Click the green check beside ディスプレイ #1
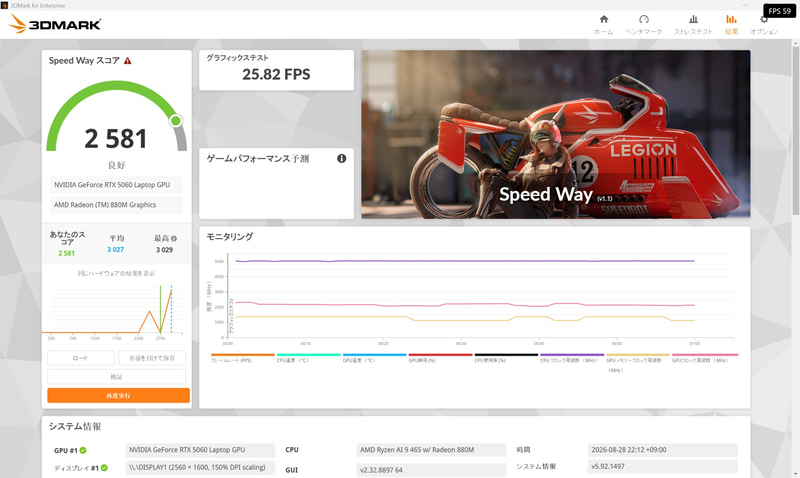The image size is (800, 478). [104, 468]
